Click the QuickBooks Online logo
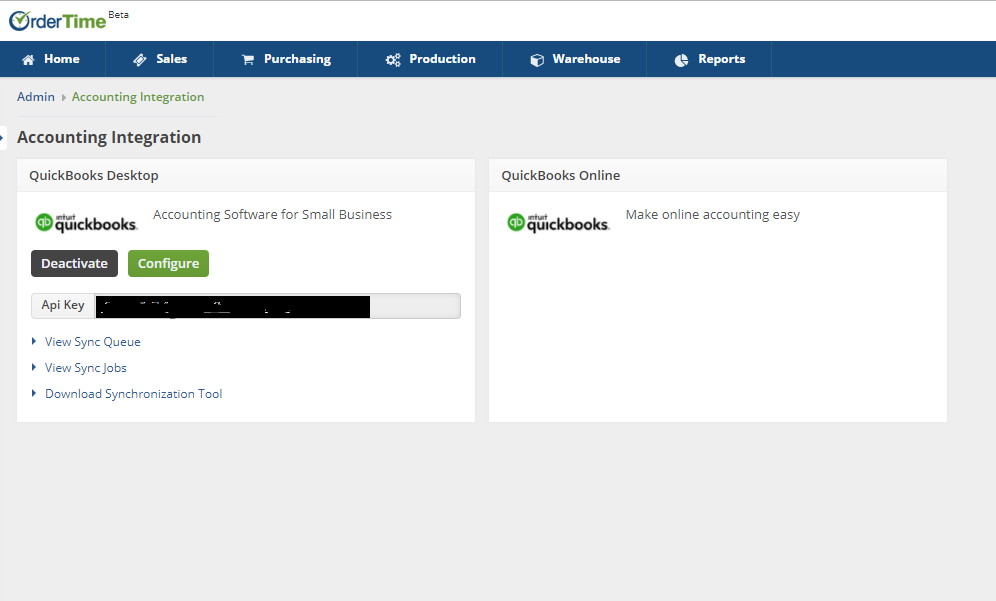 (x=558, y=223)
